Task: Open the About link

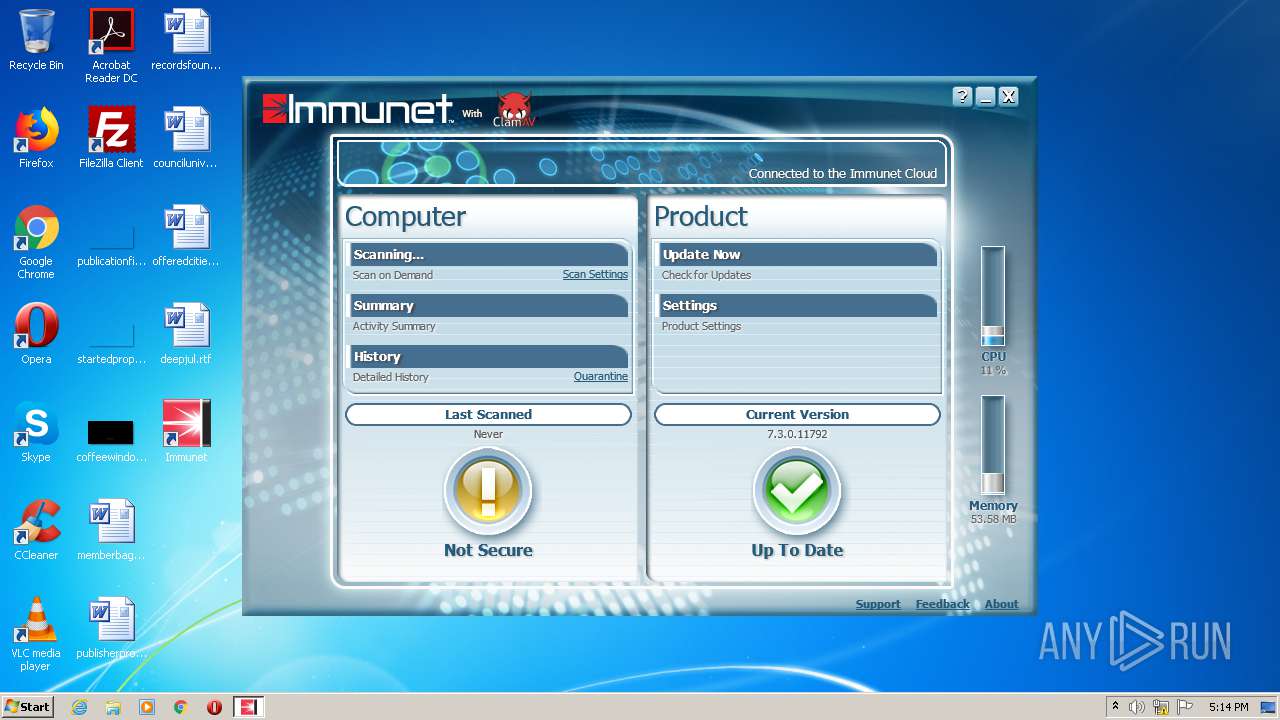Action: [1001, 604]
